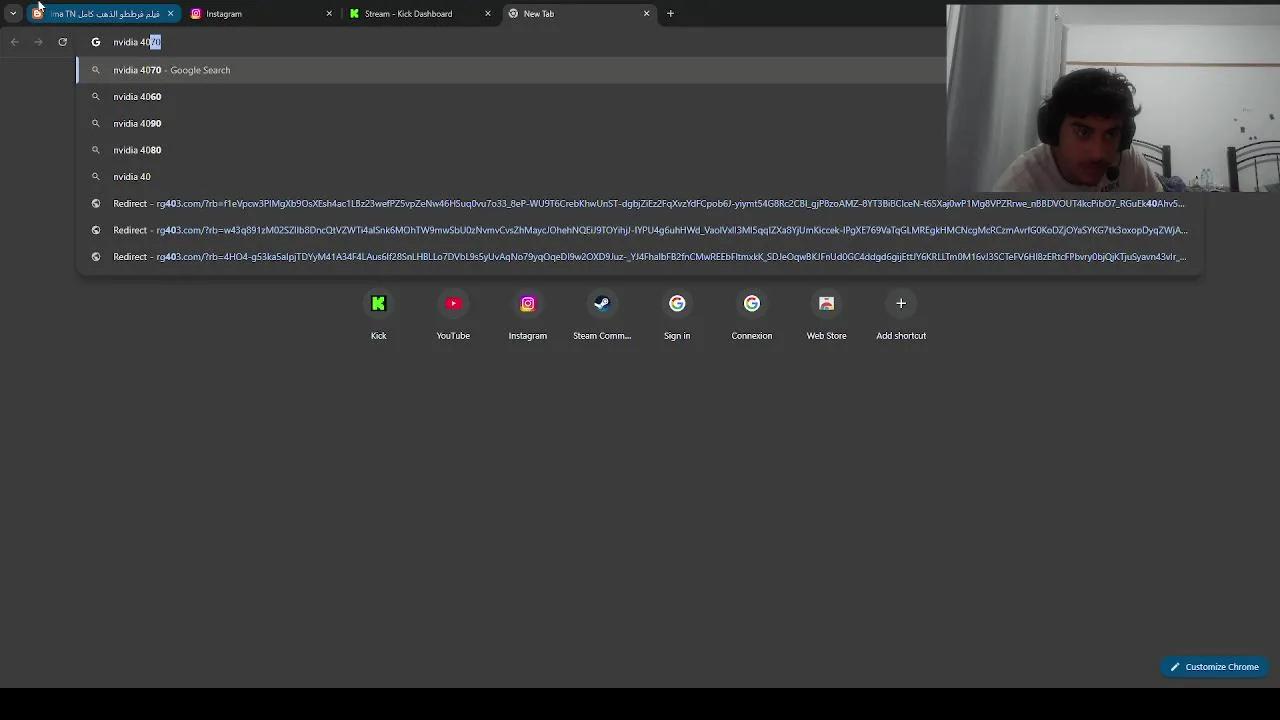Viewport: 1280px width, 720px height.
Task: Switch to Stream - Kick Dashboard tab
Action: pyautogui.click(x=420, y=14)
